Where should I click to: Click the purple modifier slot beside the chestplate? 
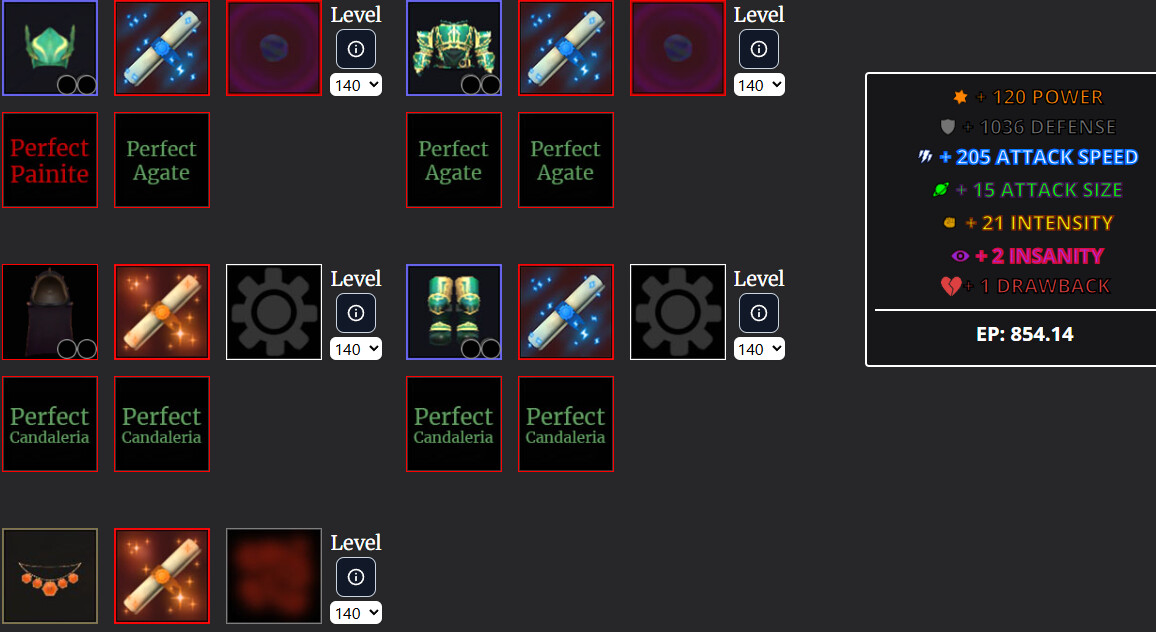click(x=678, y=48)
